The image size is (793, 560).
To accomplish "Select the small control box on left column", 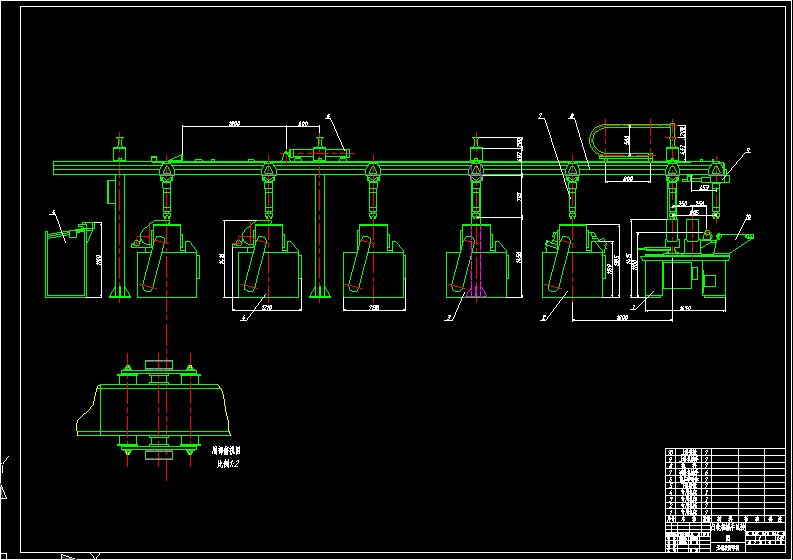I will [111, 191].
